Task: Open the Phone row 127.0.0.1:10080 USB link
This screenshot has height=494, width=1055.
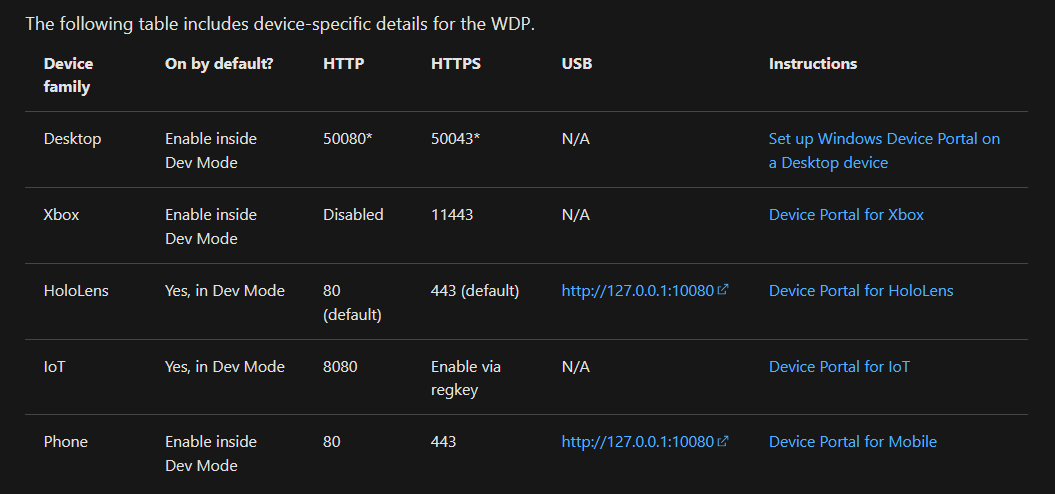Action: 637,442
